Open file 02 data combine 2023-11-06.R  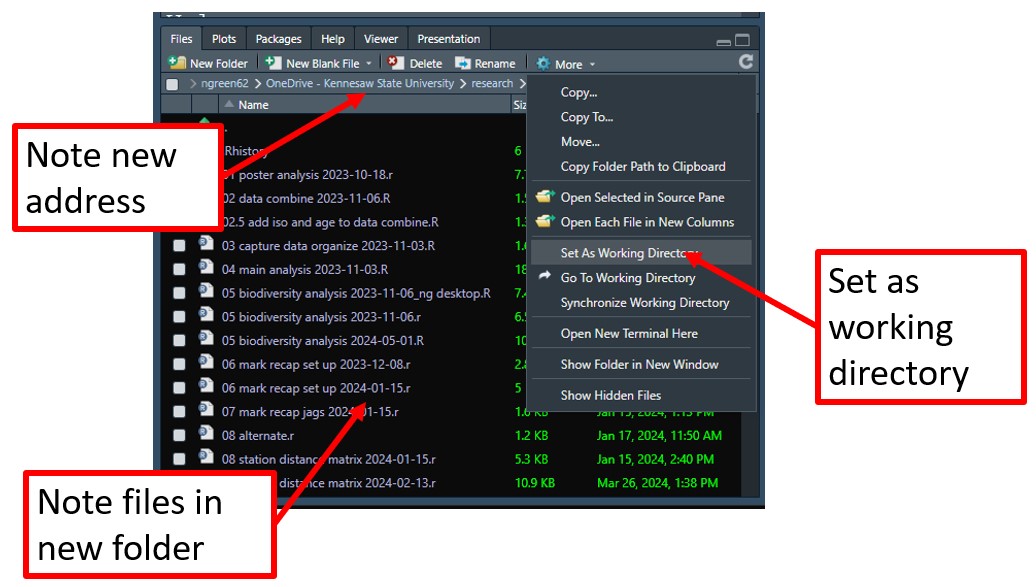[306, 198]
